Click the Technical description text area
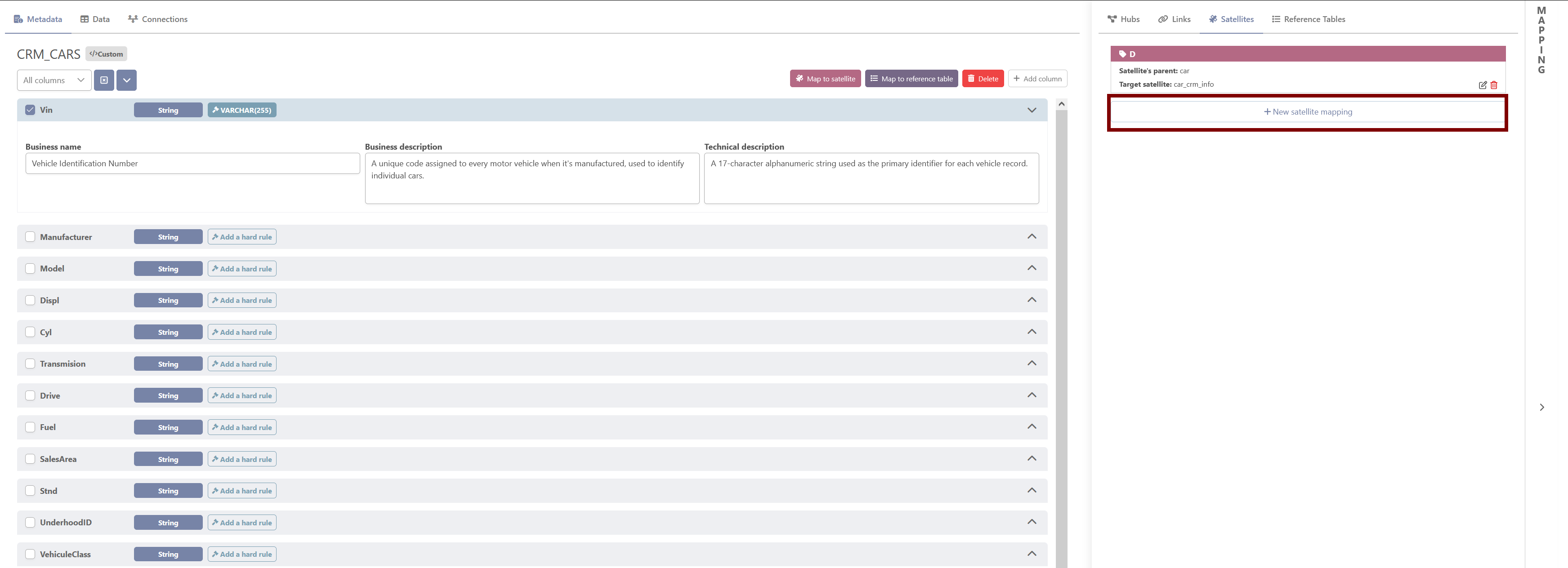This screenshot has height=568, width=1568. pos(871,178)
